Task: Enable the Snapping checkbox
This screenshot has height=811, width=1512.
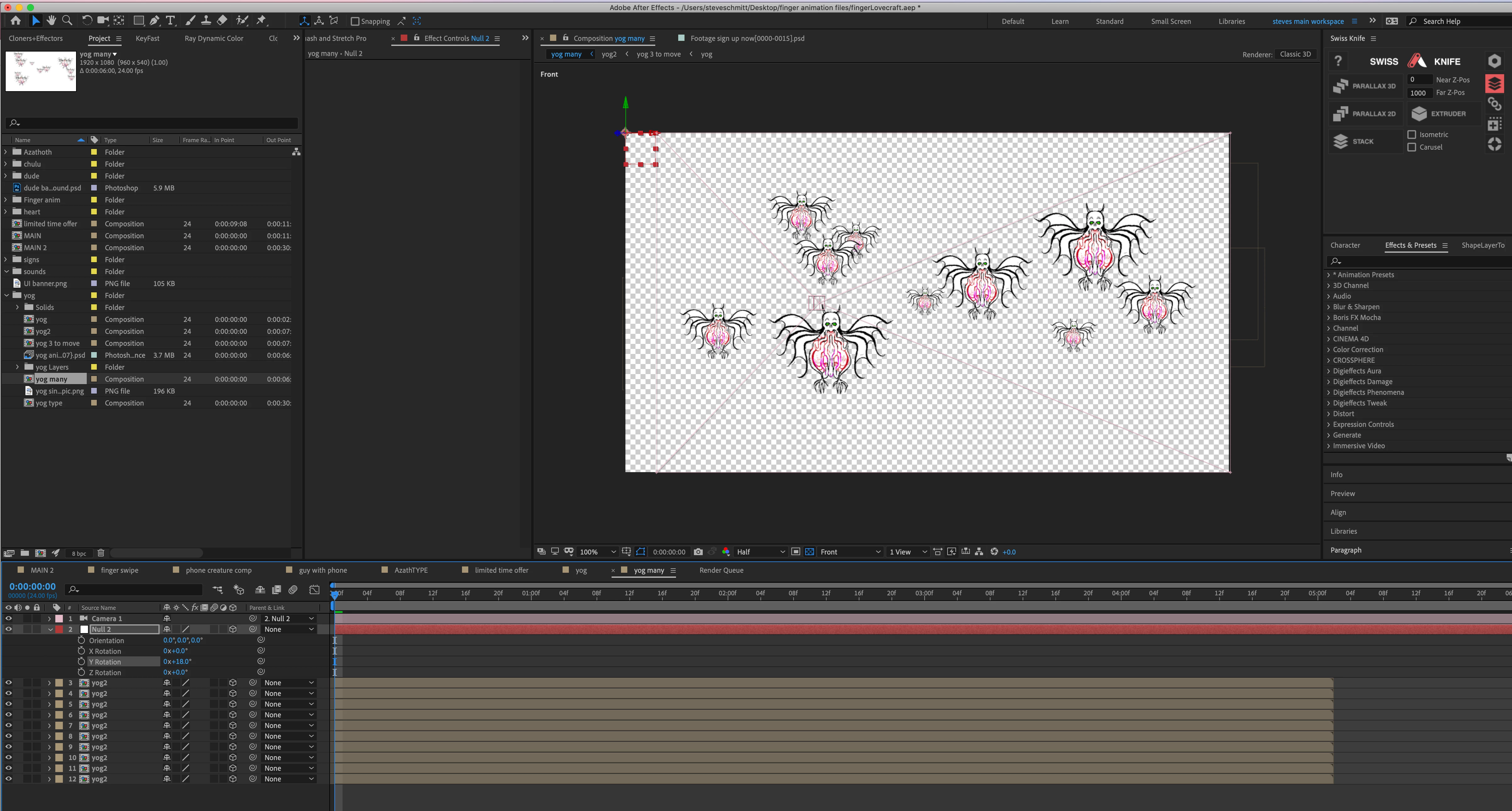Action: click(x=355, y=21)
